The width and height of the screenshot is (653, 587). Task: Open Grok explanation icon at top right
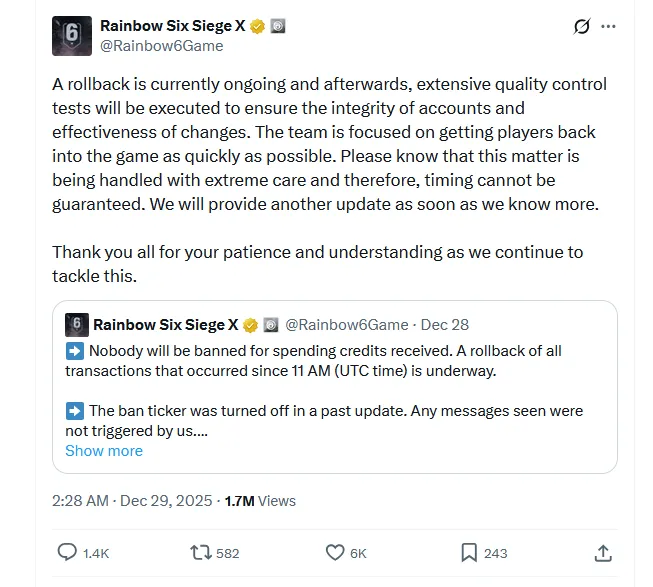[582, 27]
